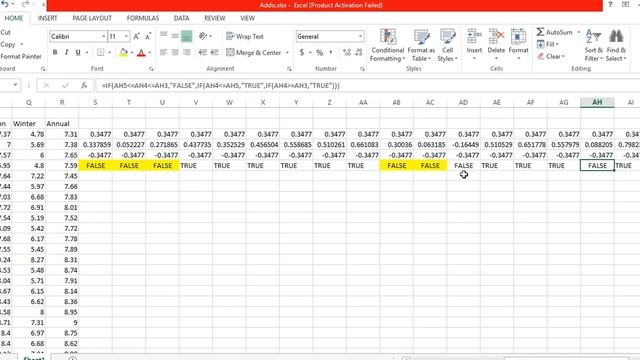Open Font dialog launcher
The image size is (640, 360).
(151, 69)
